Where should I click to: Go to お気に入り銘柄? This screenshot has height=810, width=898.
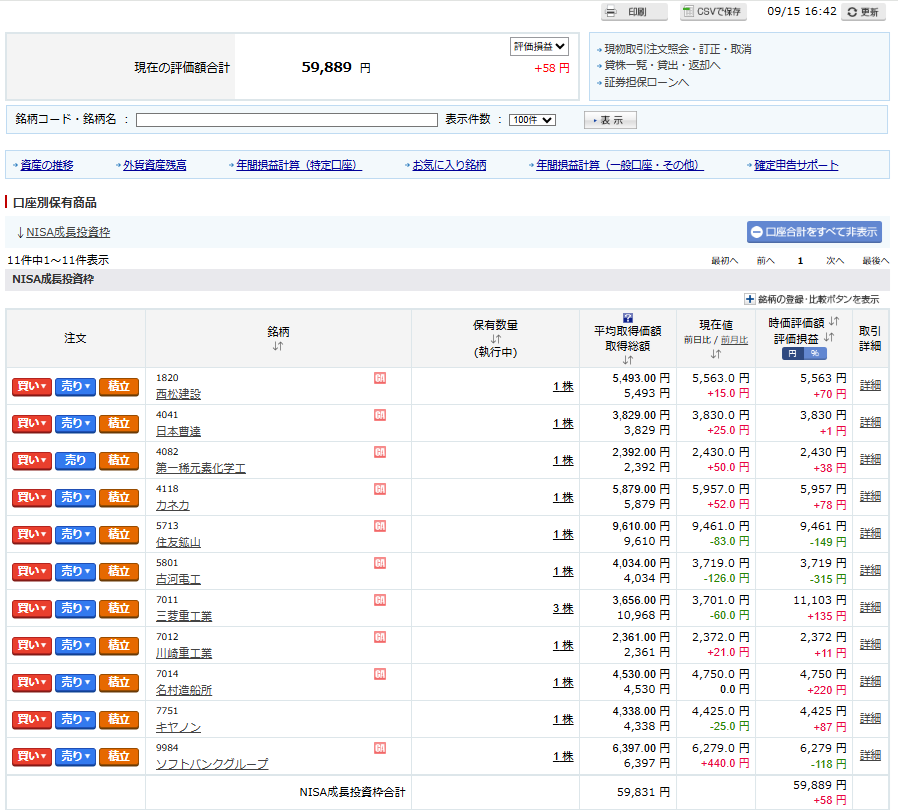(x=450, y=166)
